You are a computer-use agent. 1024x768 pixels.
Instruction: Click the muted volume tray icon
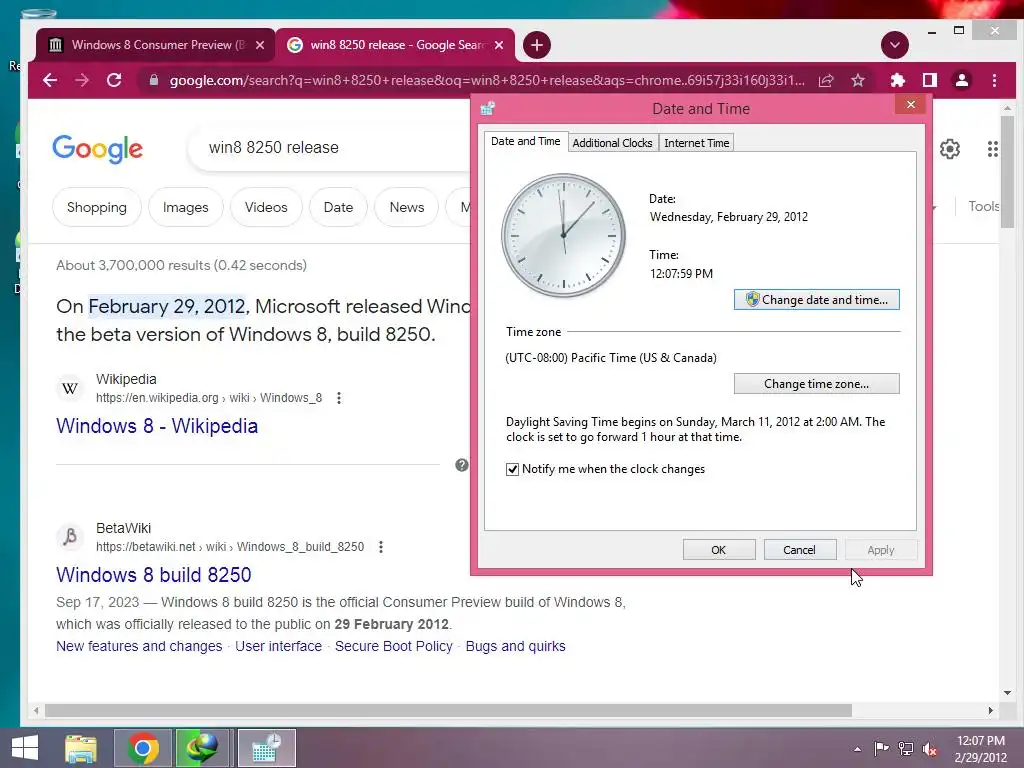coord(930,749)
